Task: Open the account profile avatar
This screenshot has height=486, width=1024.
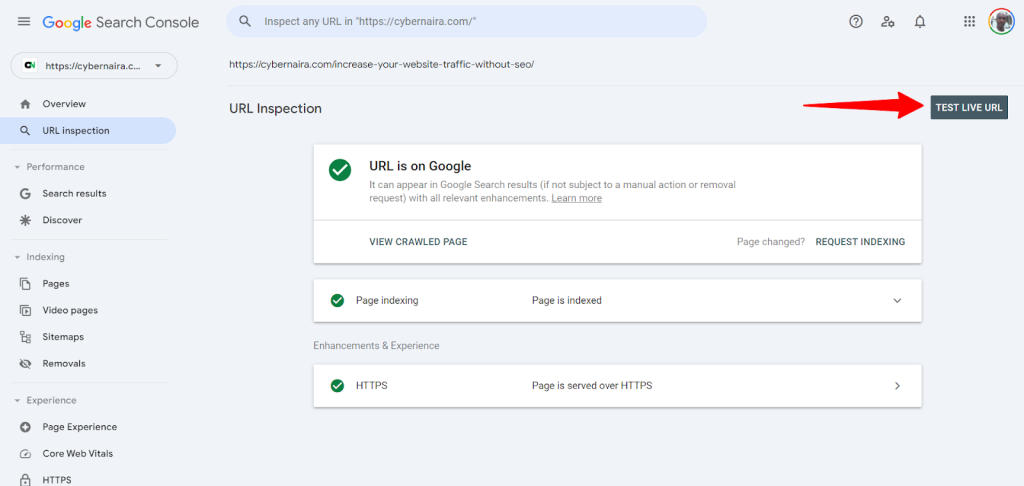Action: [x=1001, y=22]
